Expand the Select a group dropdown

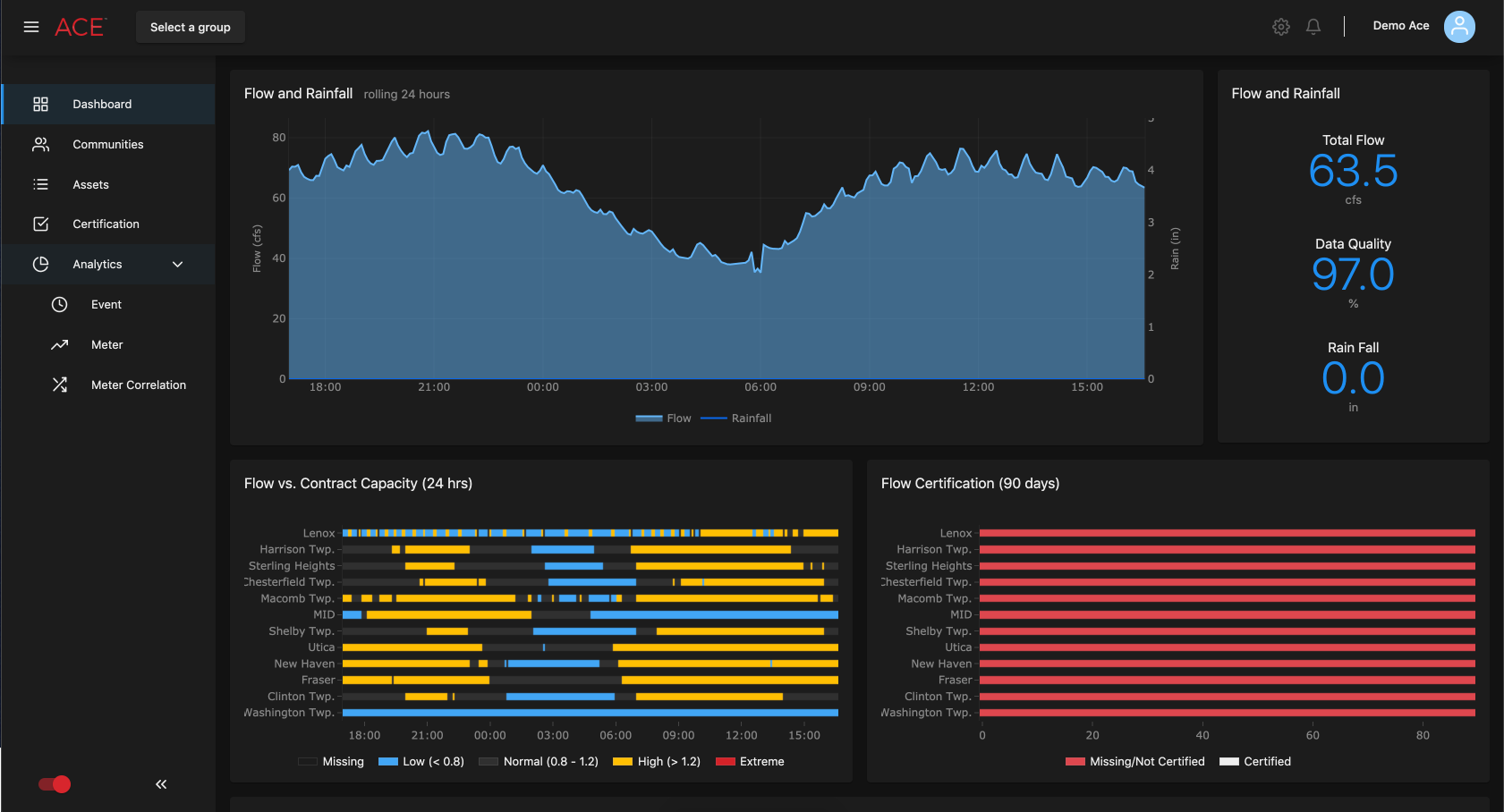tap(190, 27)
